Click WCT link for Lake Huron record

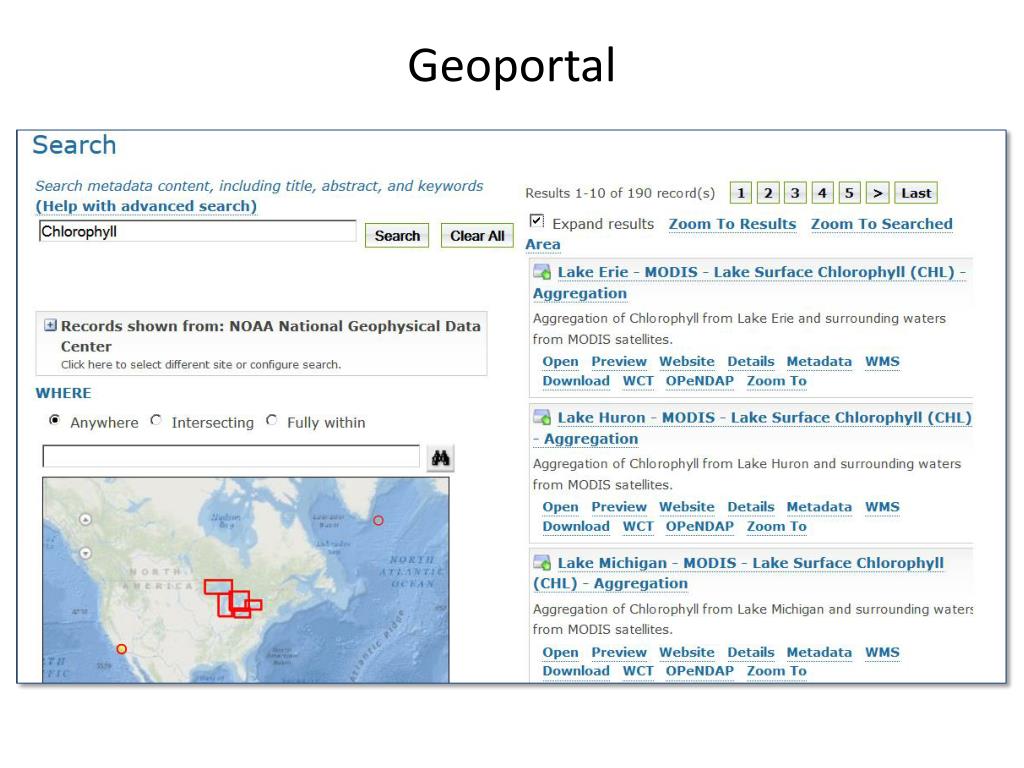click(x=638, y=526)
